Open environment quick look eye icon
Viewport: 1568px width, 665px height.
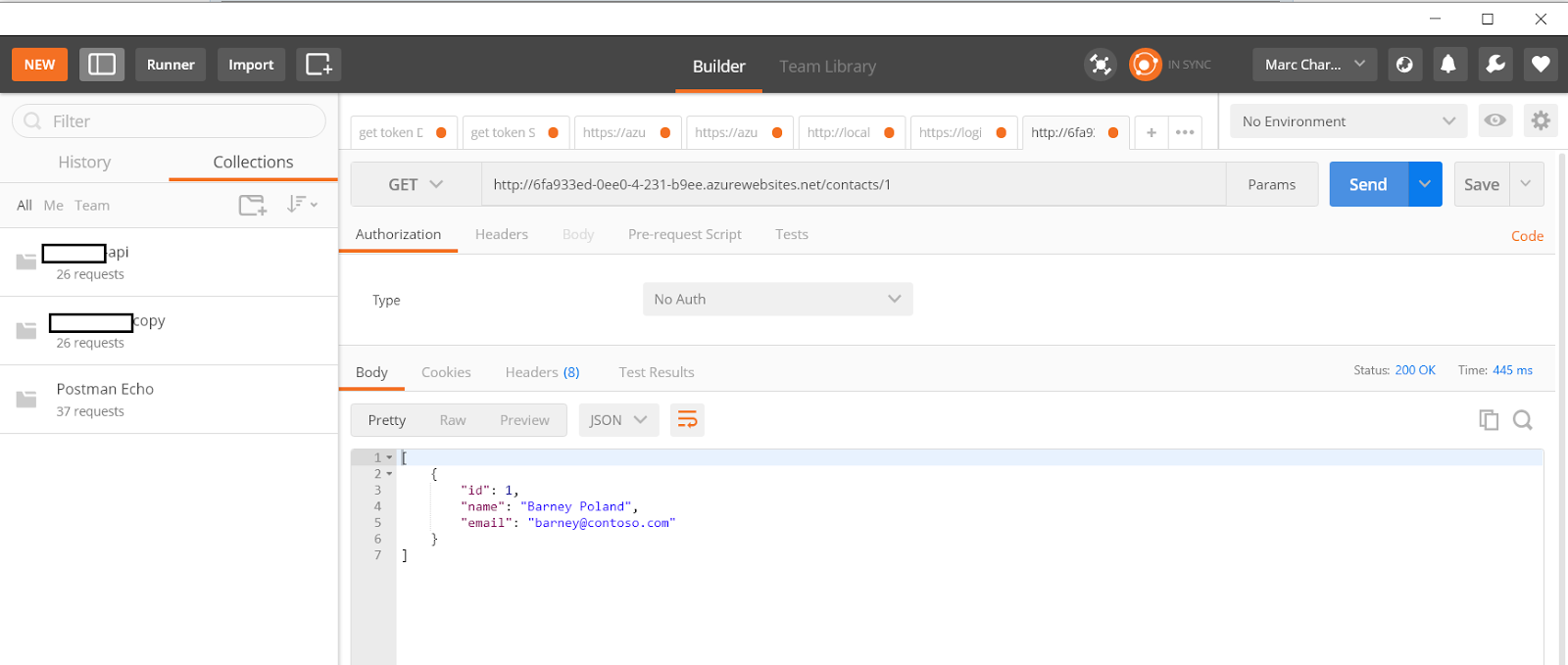point(1495,120)
